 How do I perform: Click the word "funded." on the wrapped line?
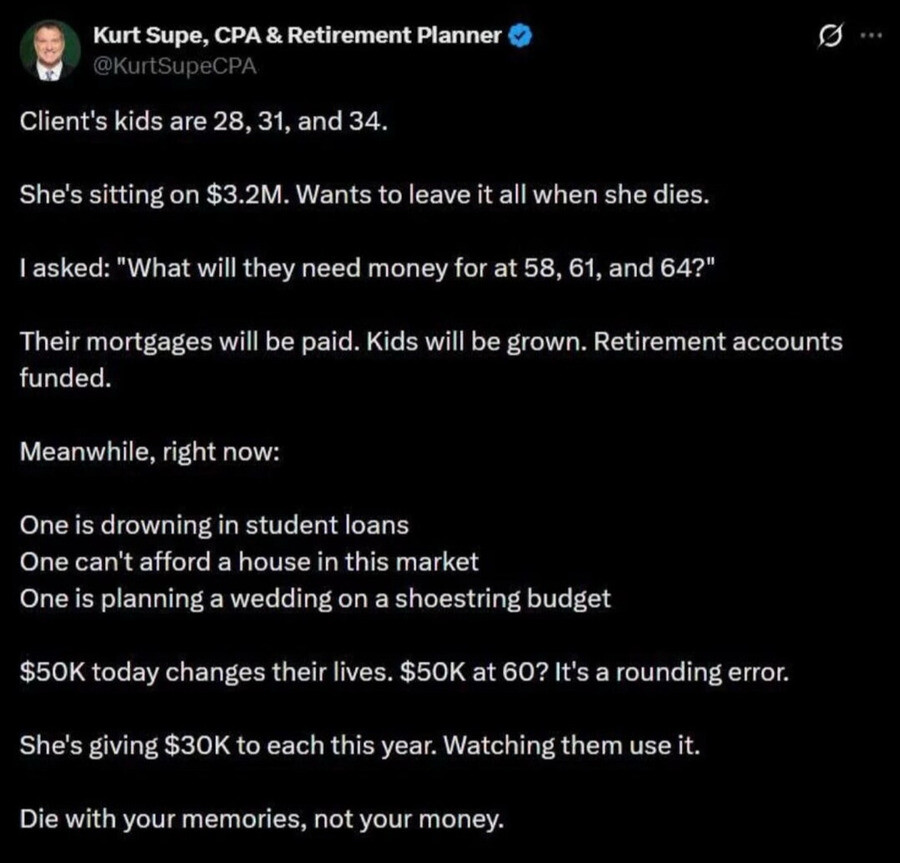tap(65, 378)
